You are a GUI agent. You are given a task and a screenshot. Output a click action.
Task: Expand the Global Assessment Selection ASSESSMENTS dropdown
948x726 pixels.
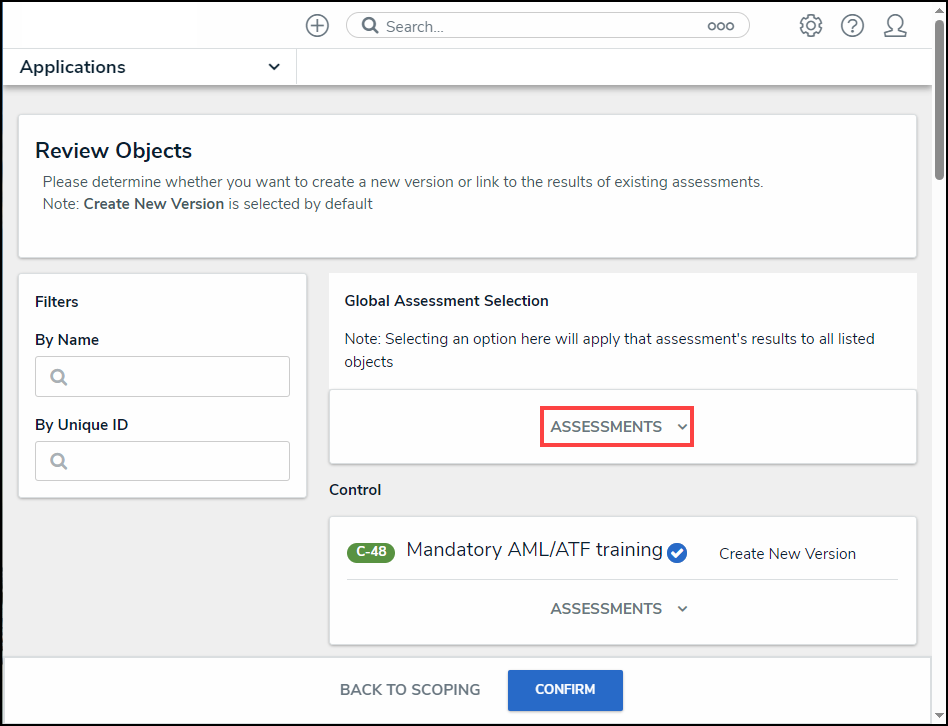(618, 427)
